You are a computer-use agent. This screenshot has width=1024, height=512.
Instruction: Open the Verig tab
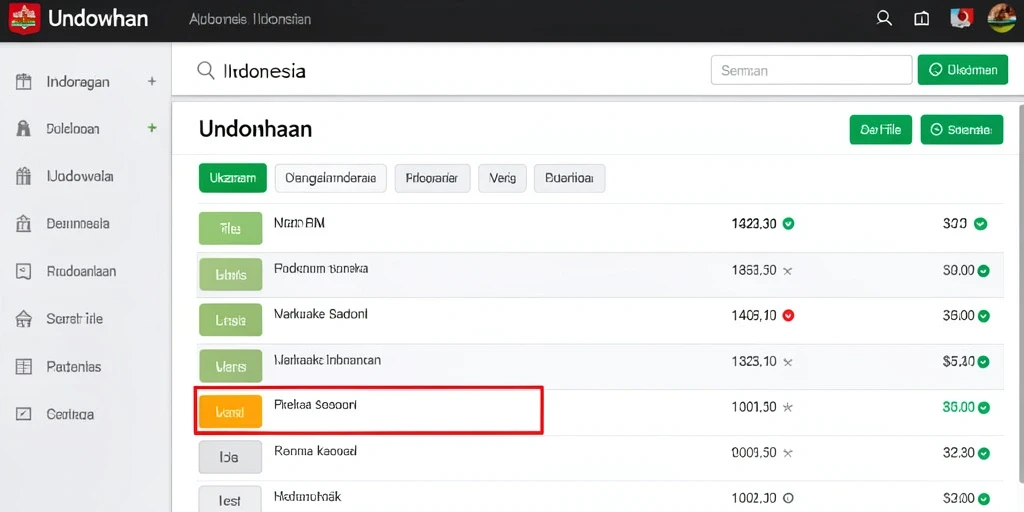click(502, 178)
